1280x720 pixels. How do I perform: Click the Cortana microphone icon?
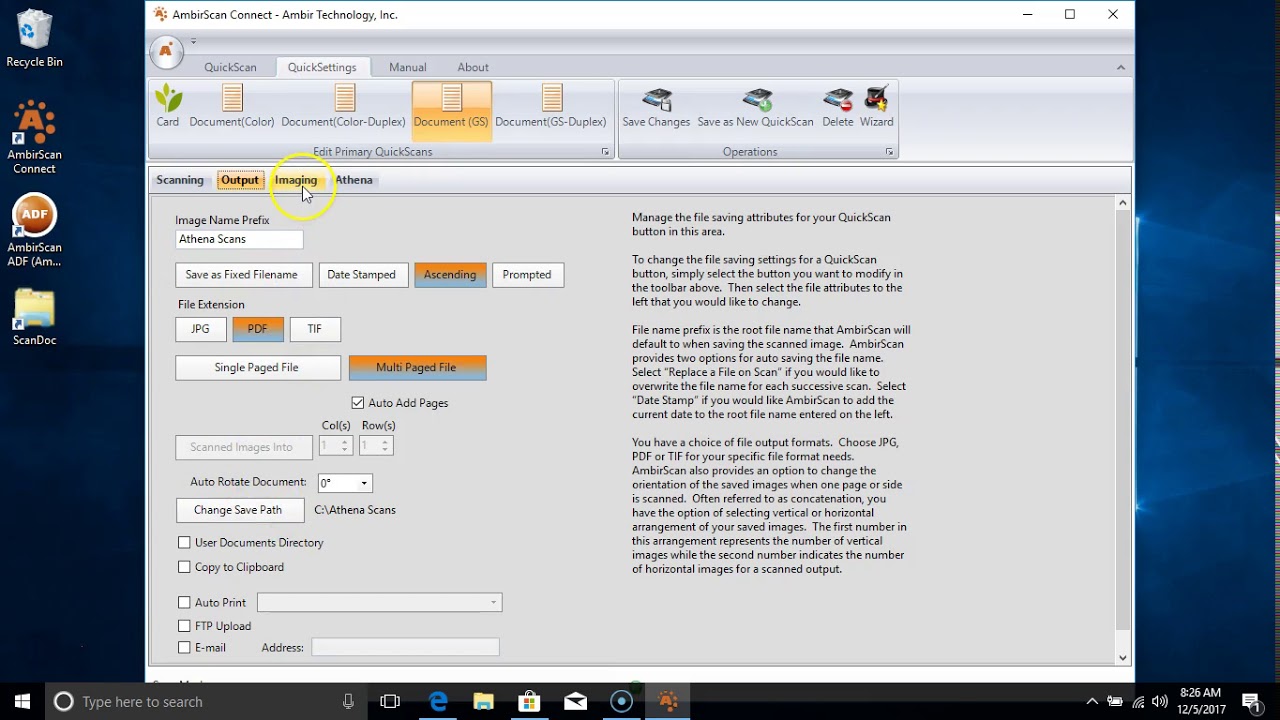pyautogui.click(x=348, y=701)
